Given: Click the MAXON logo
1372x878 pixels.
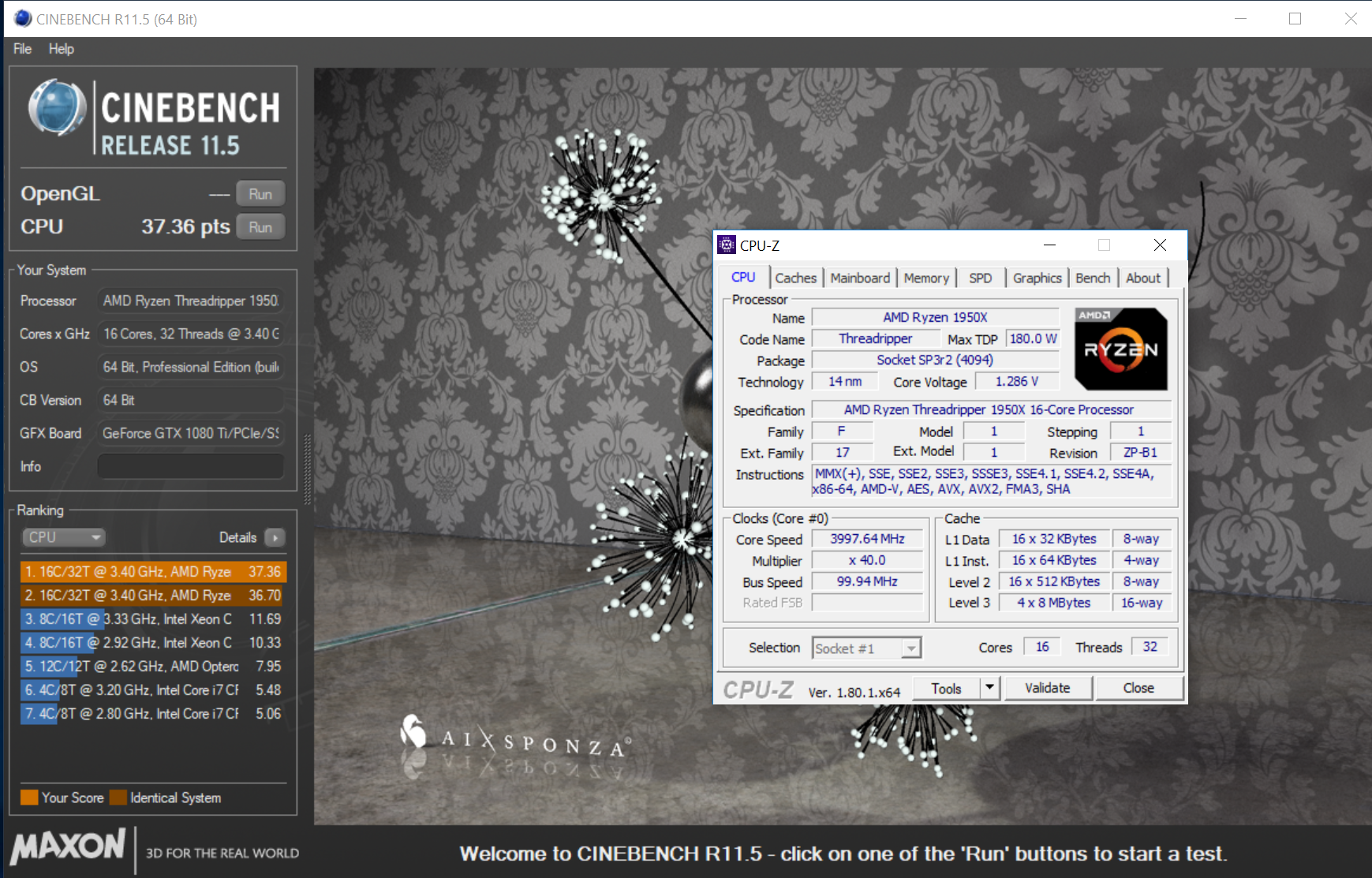Looking at the screenshot, I should click(x=68, y=846).
